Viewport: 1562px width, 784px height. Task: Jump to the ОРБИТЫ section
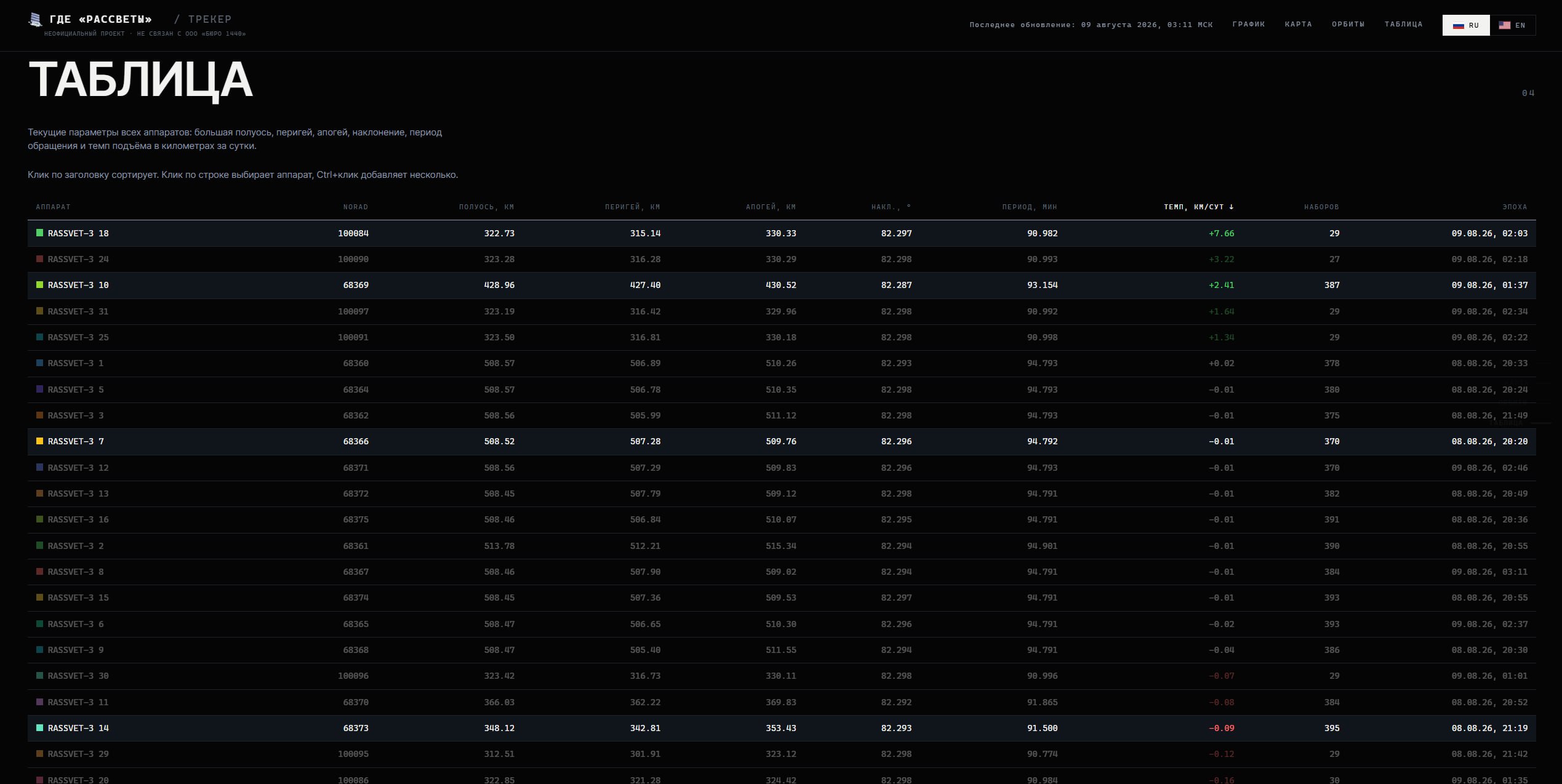coord(1348,25)
